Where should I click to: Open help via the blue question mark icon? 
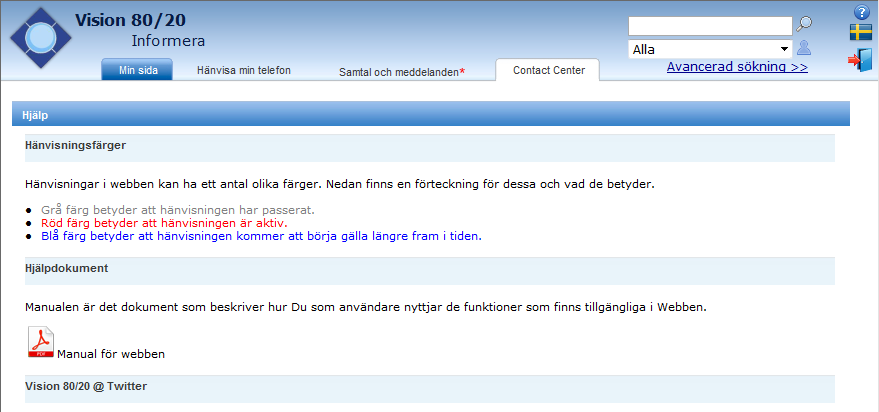[861, 12]
